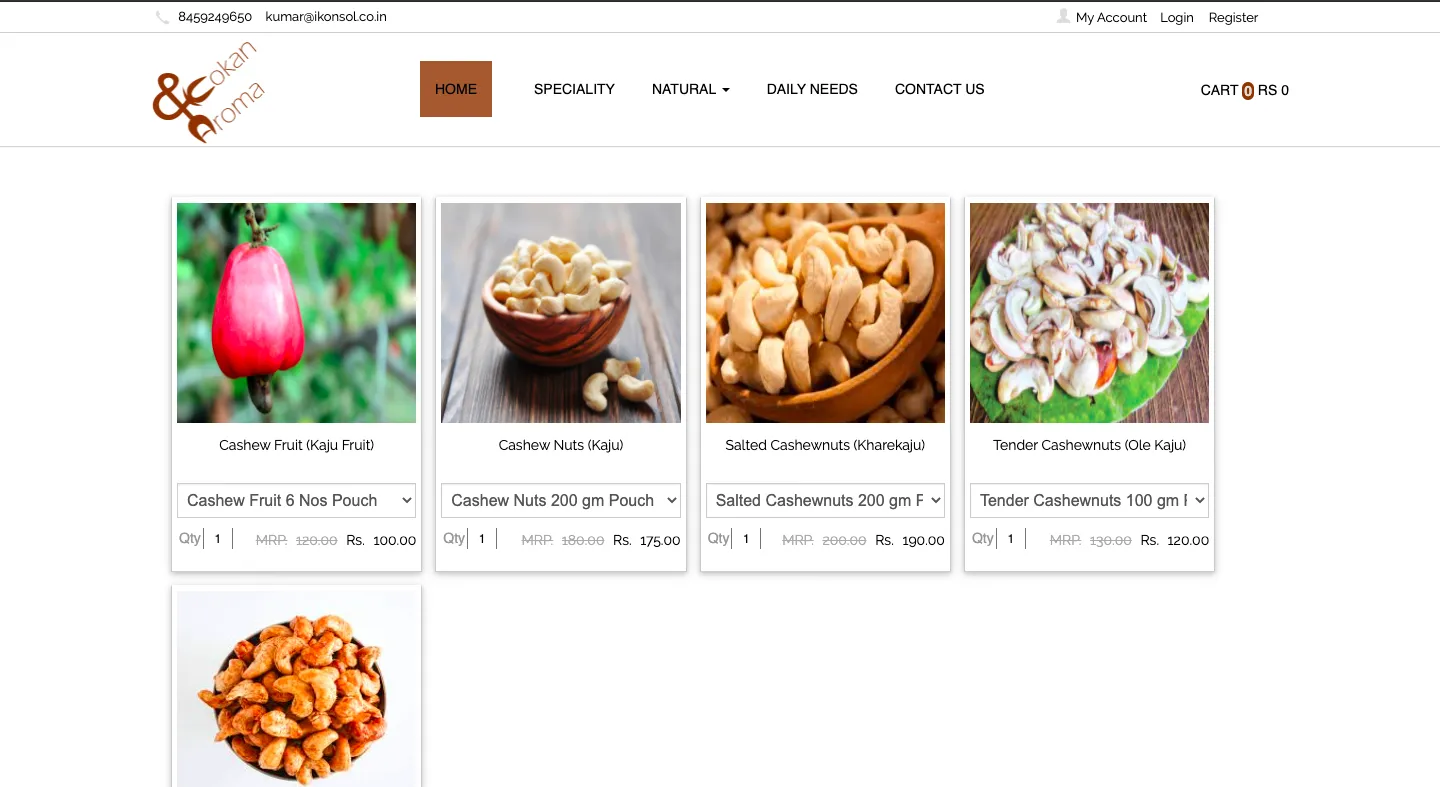The image size is (1440, 787).
Task: Click the kumar@ikonsol.co.in email link
Action: click(326, 17)
